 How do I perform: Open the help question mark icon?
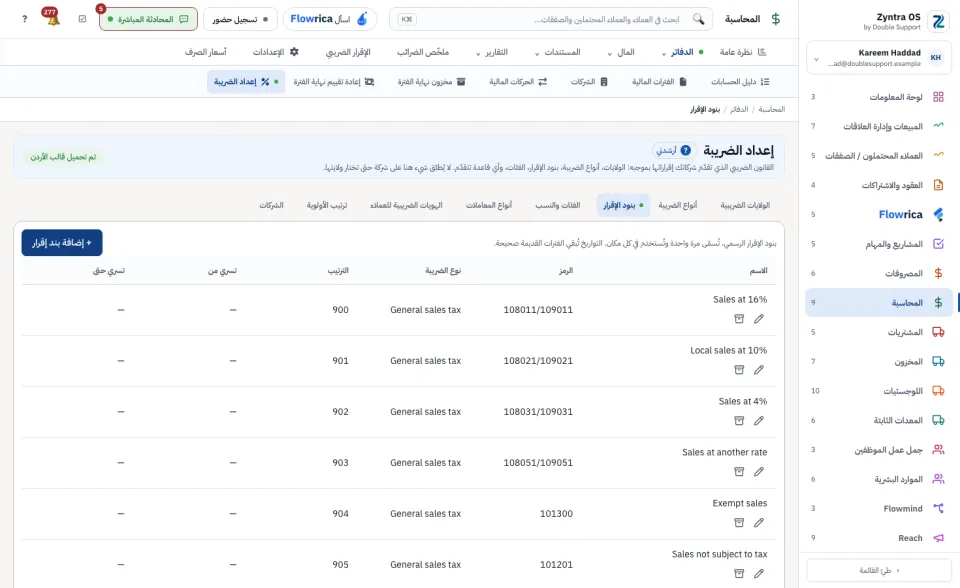point(24,19)
